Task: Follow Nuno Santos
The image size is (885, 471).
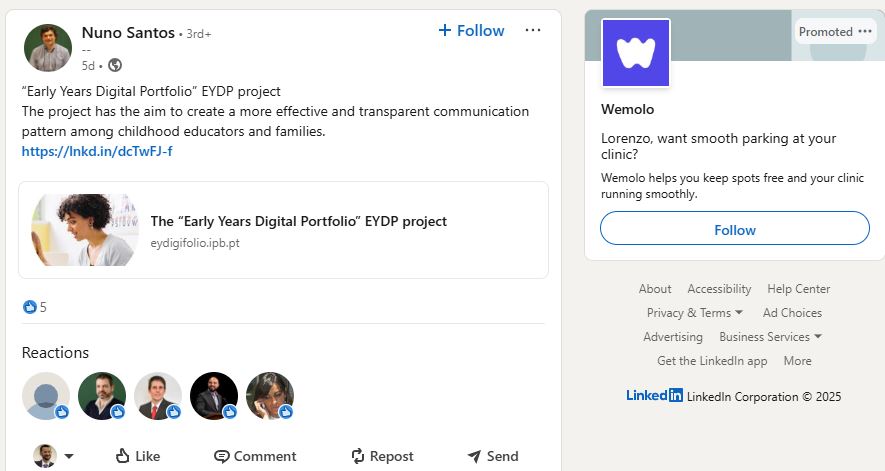Action: pyautogui.click(x=471, y=30)
